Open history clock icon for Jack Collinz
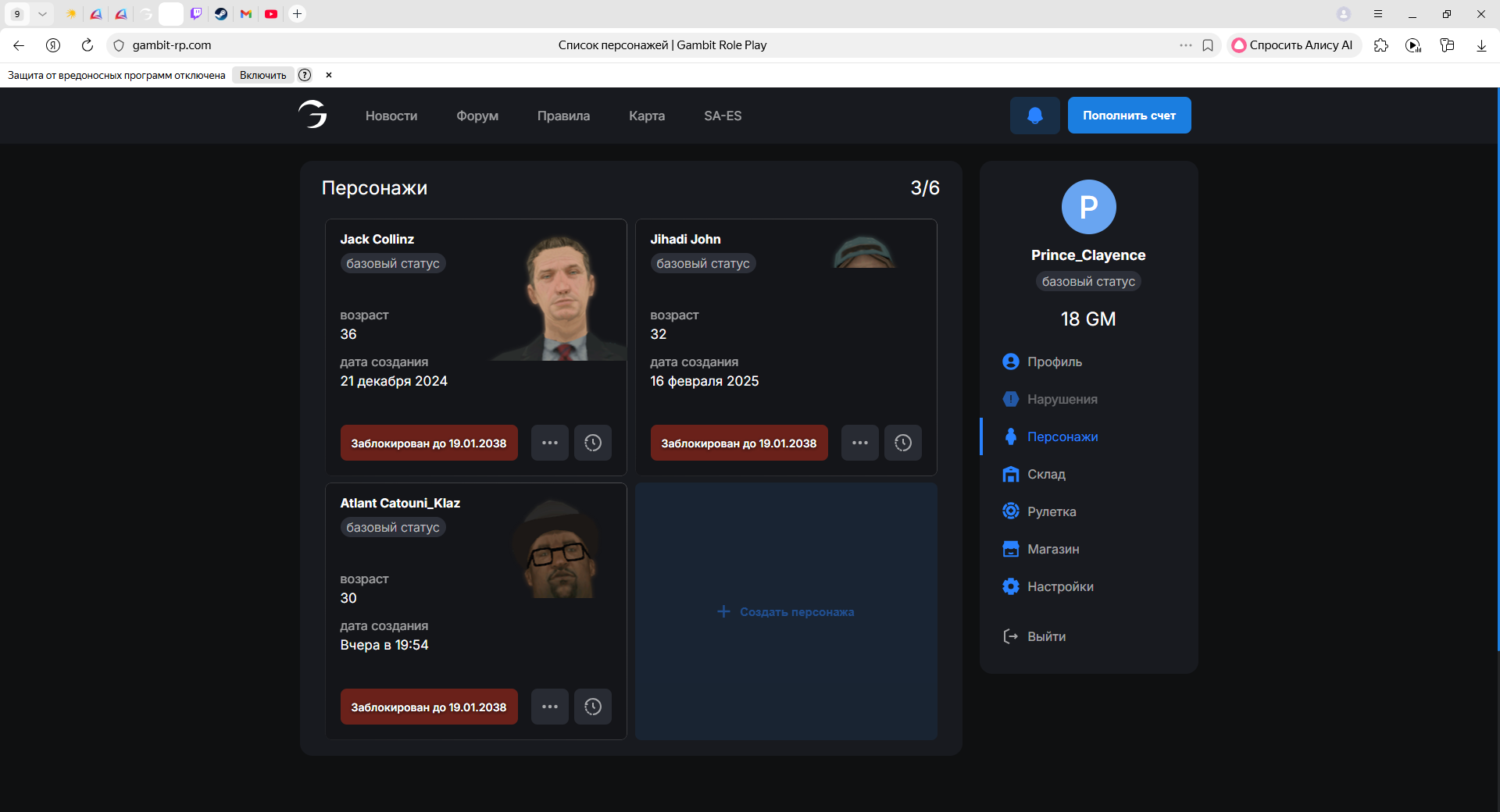 [593, 443]
